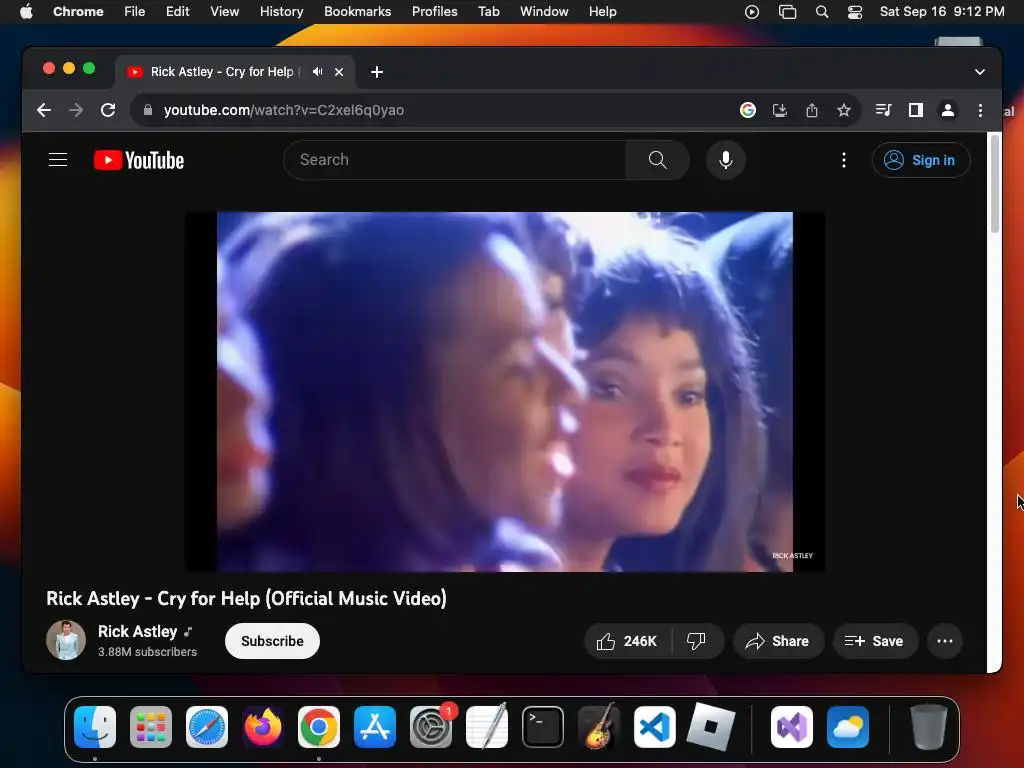Open the Profiles menu

[434, 12]
